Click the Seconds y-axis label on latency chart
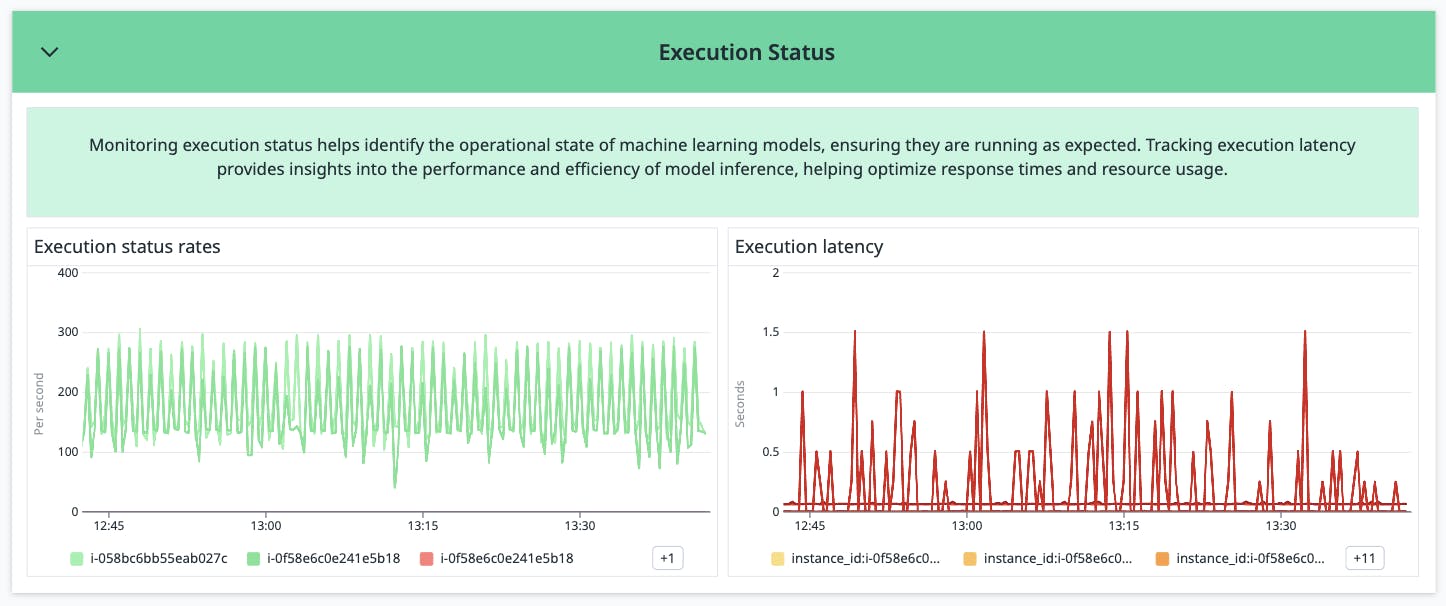Screen dimensions: 1446x606 pos(741,404)
